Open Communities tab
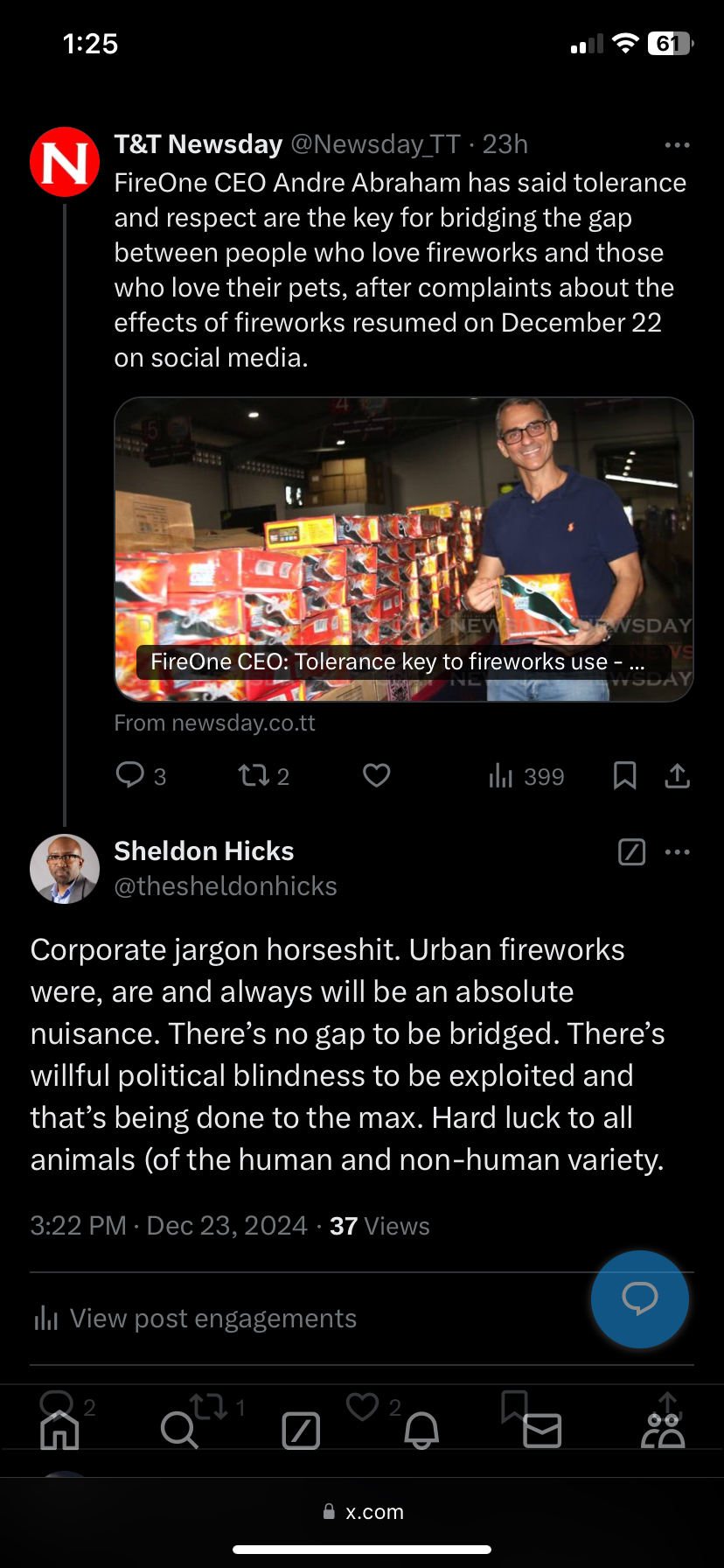 [663, 1431]
